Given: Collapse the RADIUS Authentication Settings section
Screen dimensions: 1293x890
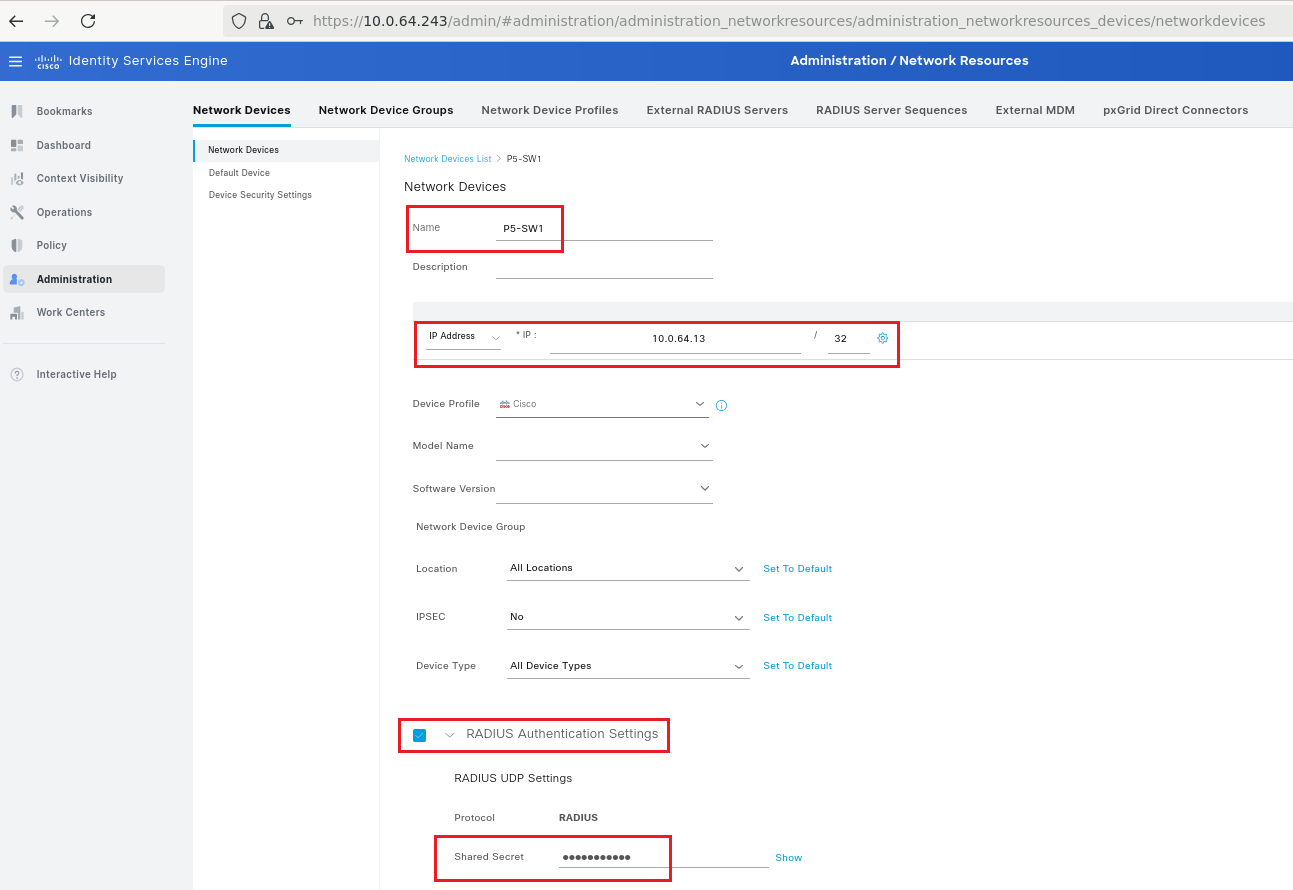Looking at the screenshot, I should pyautogui.click(x=450, y=735).
